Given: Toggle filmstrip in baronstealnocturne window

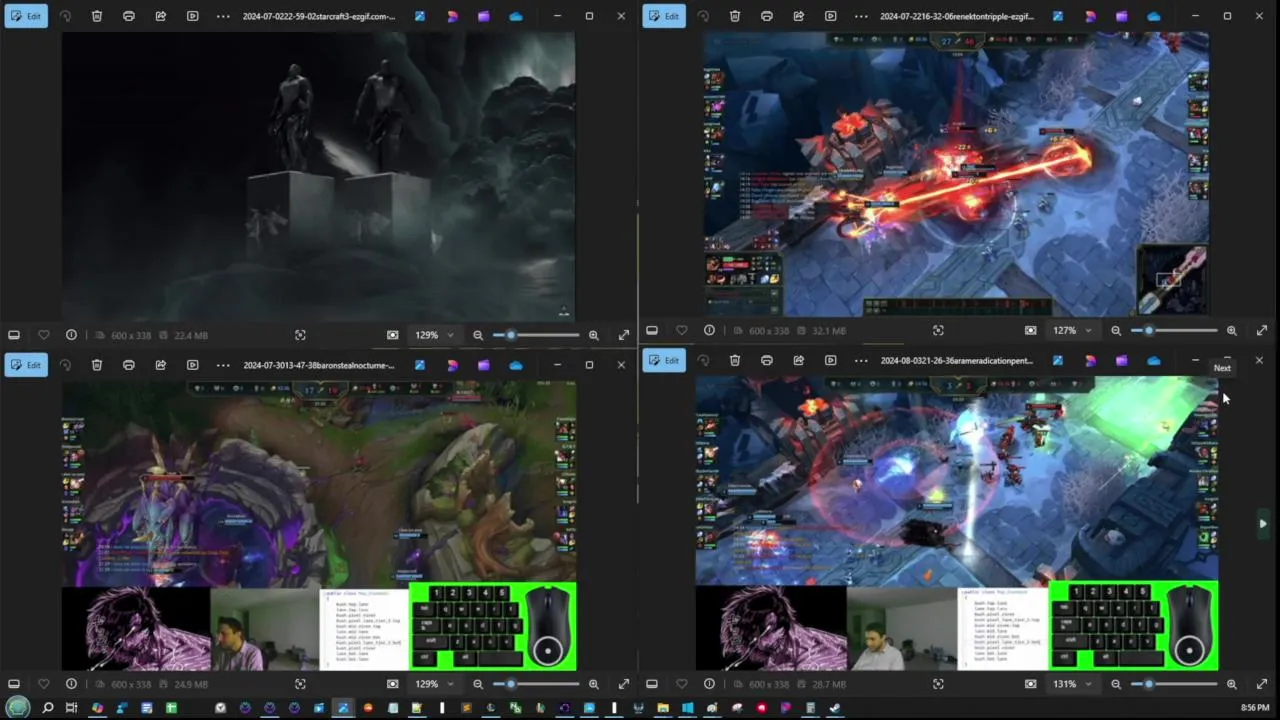Looking at the screenshot, I should click(x=14, y=684).
